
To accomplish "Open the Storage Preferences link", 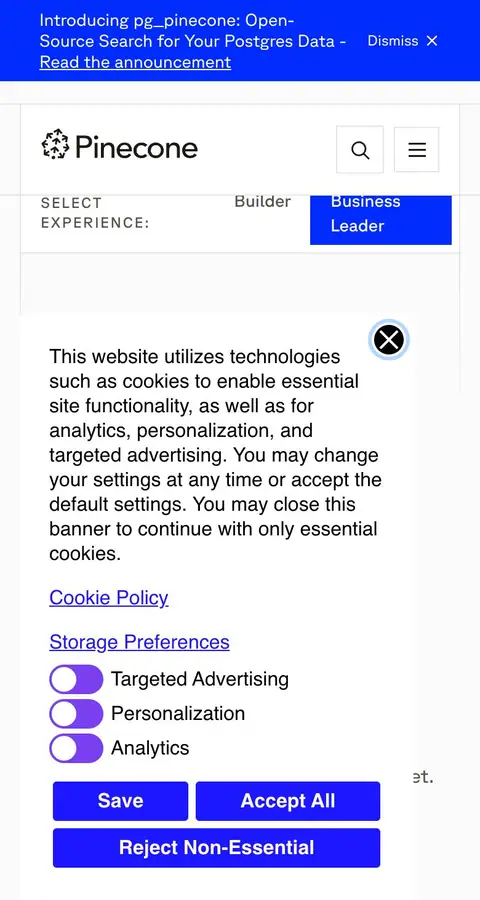I will coord(140,642).
